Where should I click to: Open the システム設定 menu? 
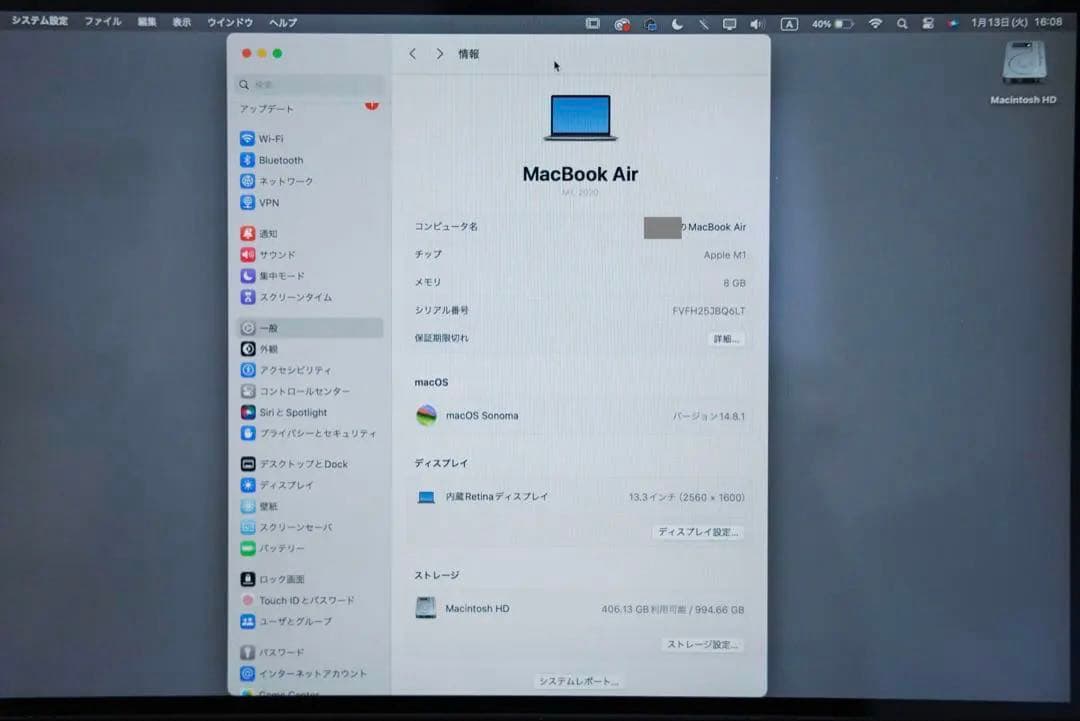[40, 21]
